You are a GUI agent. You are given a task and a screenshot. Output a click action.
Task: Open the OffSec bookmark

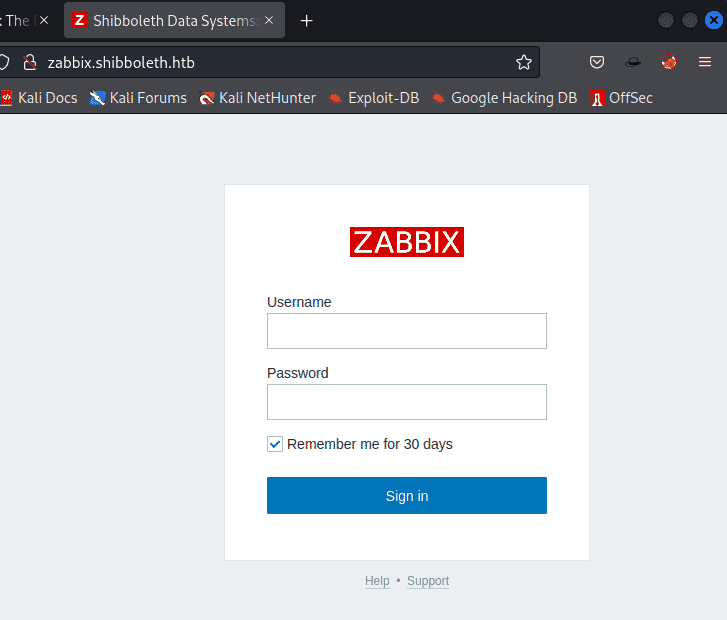click(621, 98)
